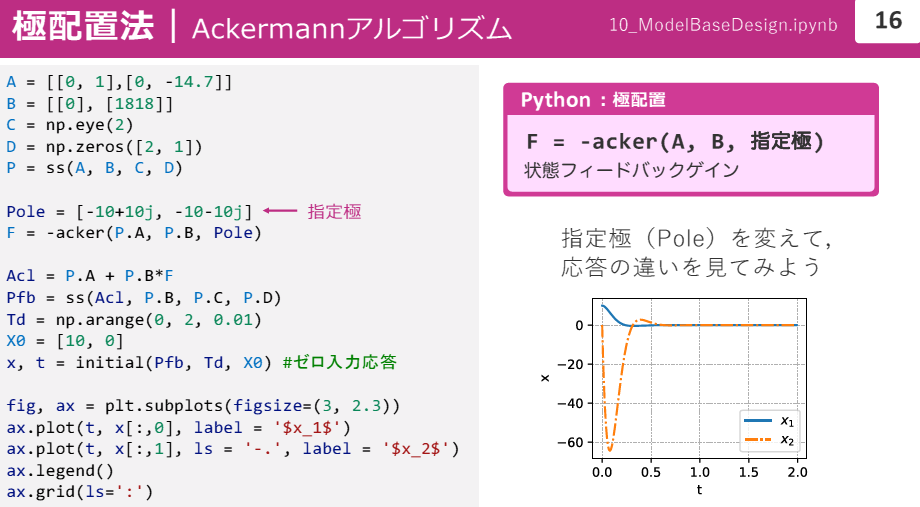Click the 状態フィードバックゲイン description text

click(631, 170)
